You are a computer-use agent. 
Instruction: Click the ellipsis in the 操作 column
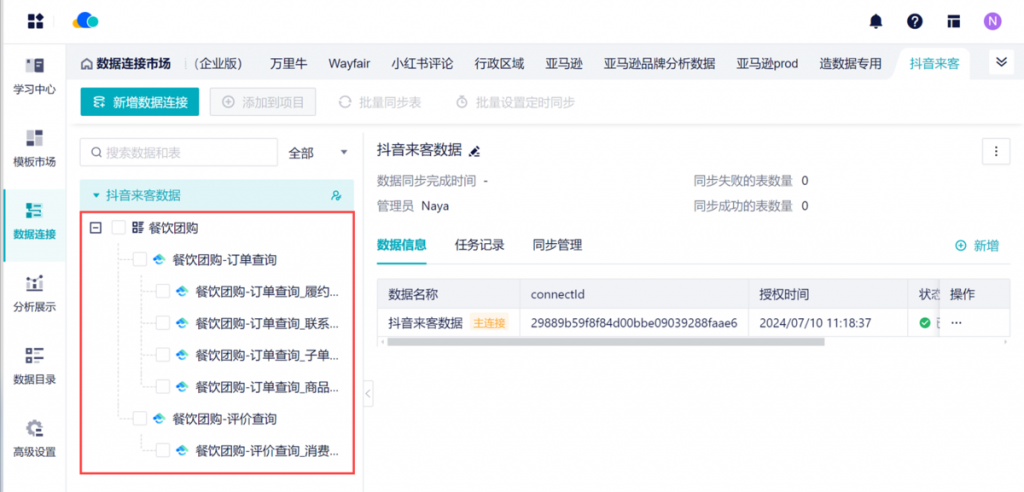[957, 323]
